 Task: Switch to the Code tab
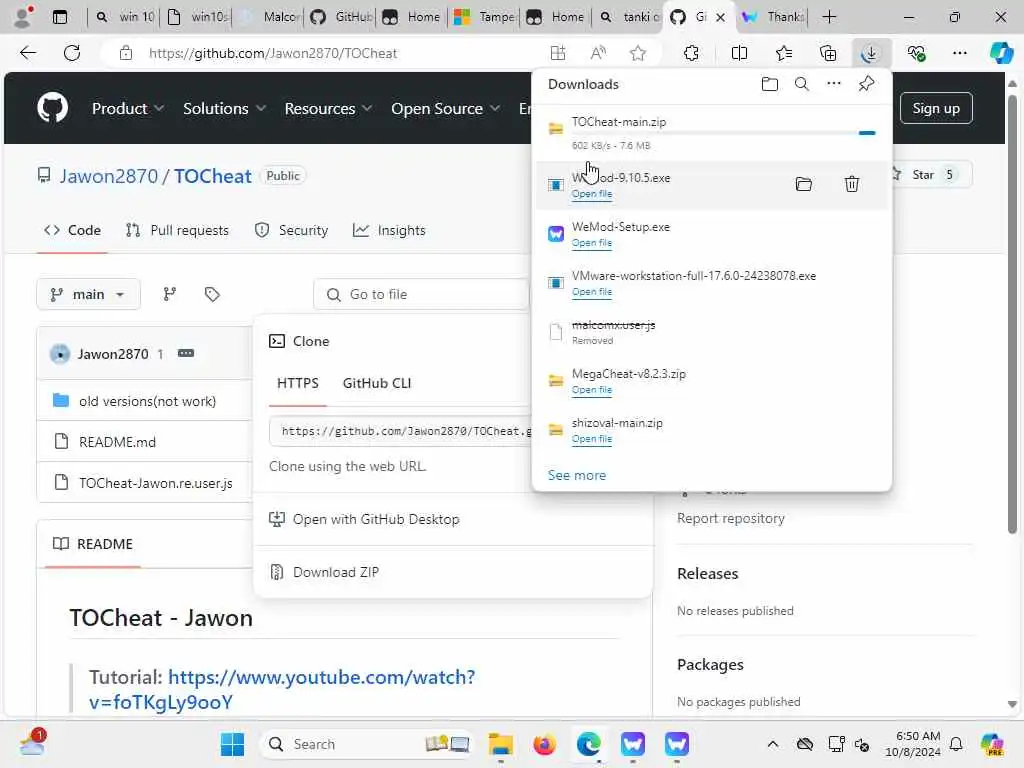[x=72, y=231]
